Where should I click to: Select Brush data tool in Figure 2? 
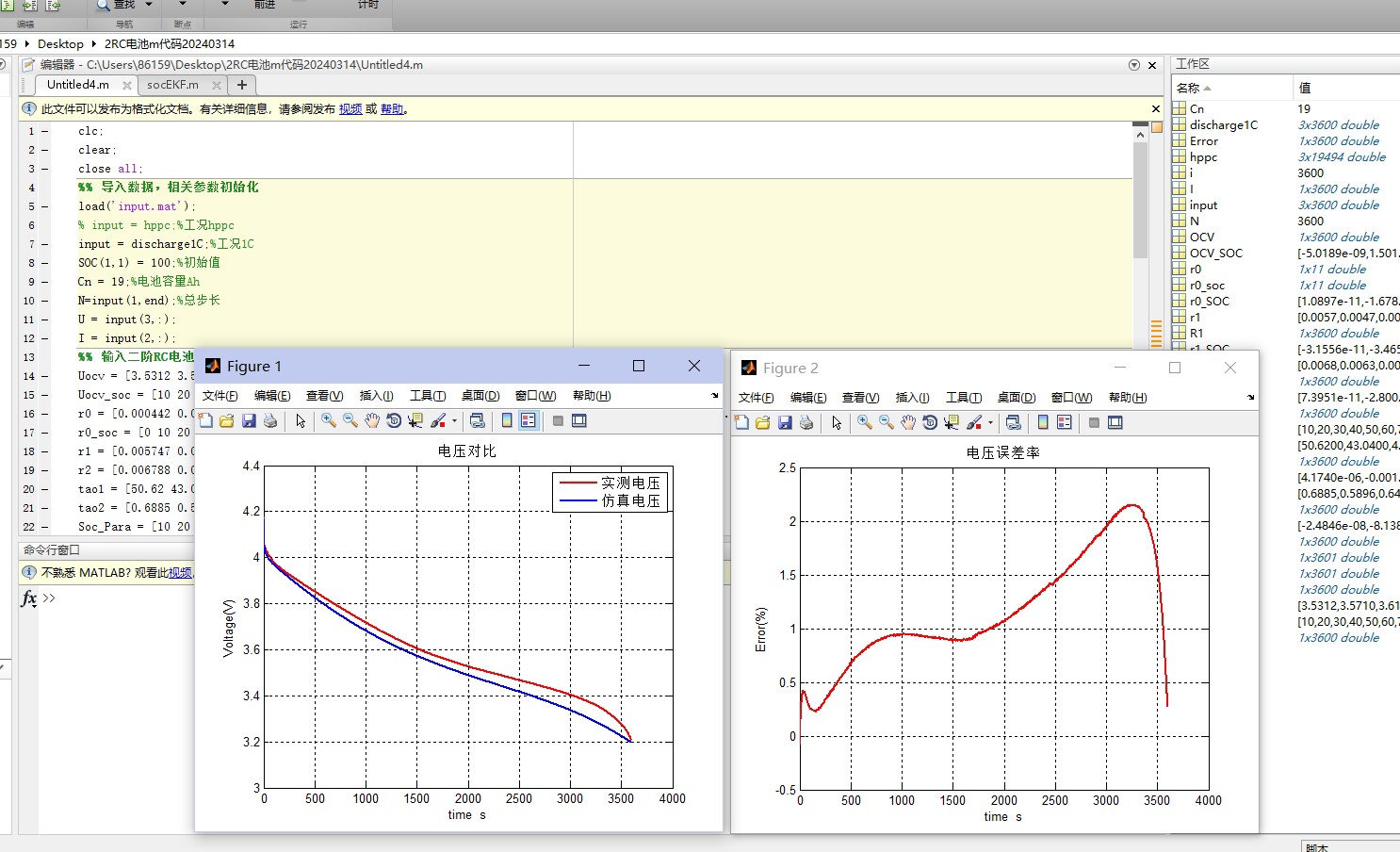tap(974, 422)
